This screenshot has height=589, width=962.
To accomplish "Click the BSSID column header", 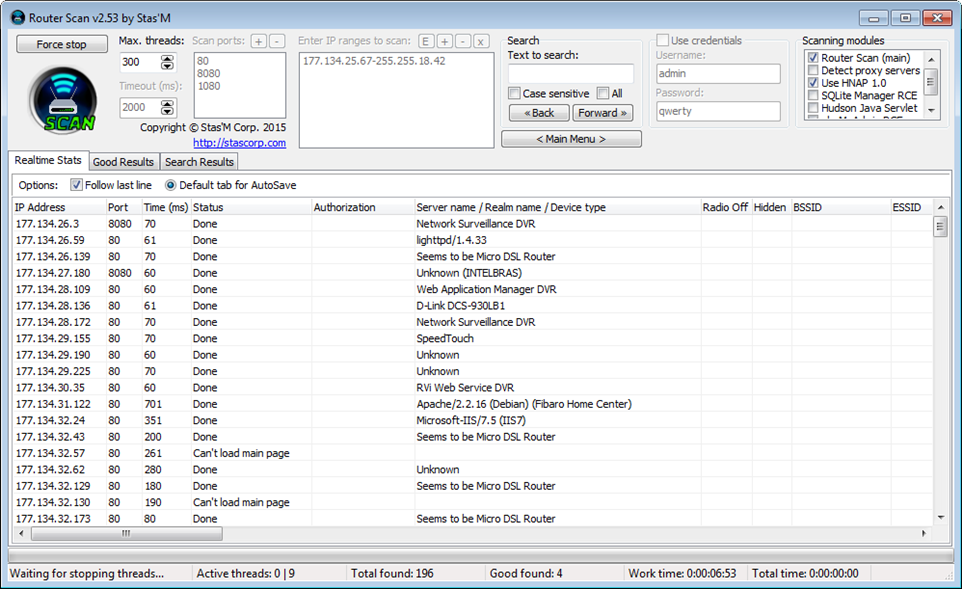I will click(x=841, y=207).
